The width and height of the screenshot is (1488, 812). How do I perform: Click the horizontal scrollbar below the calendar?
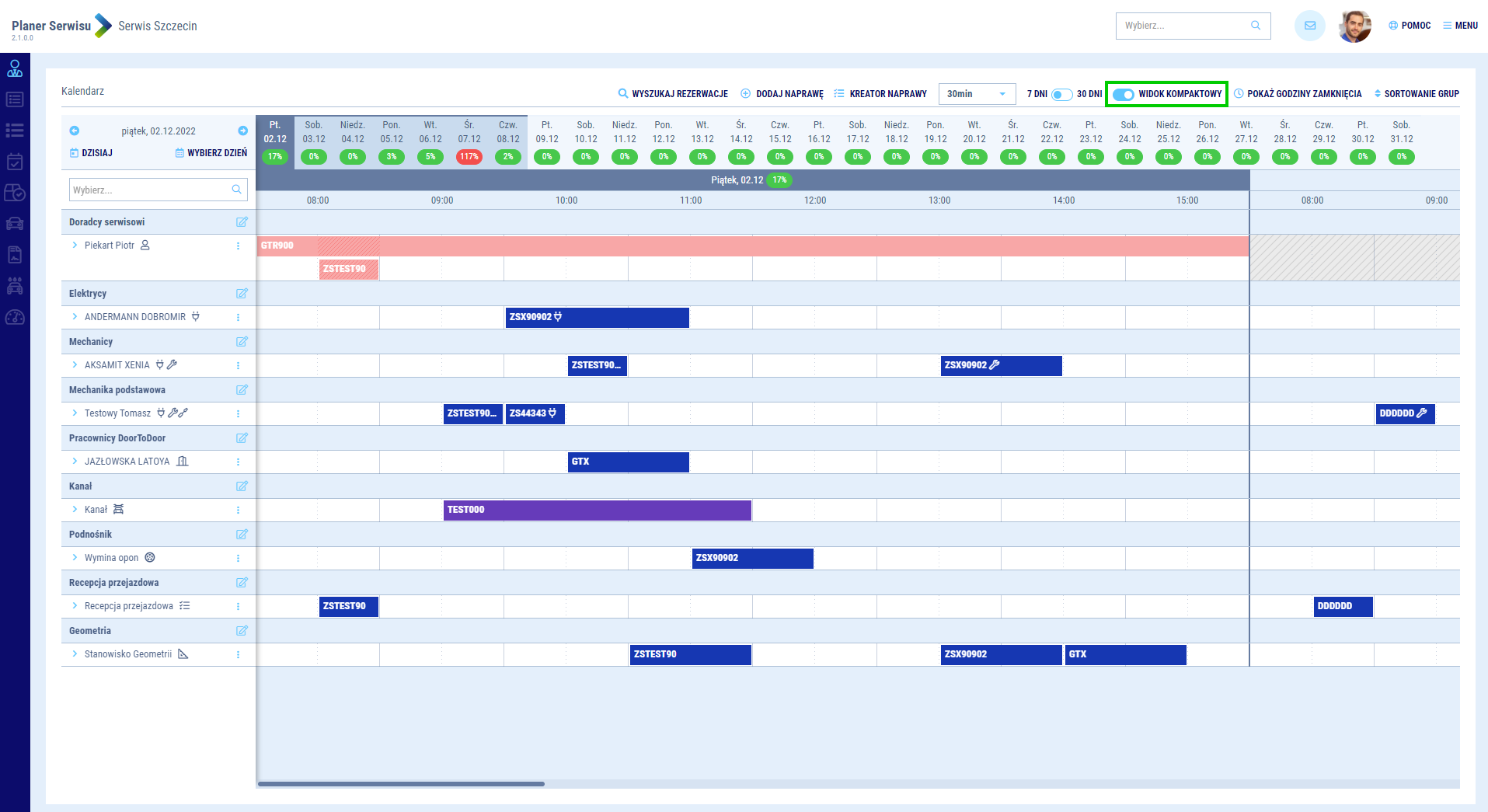[401, 784]
